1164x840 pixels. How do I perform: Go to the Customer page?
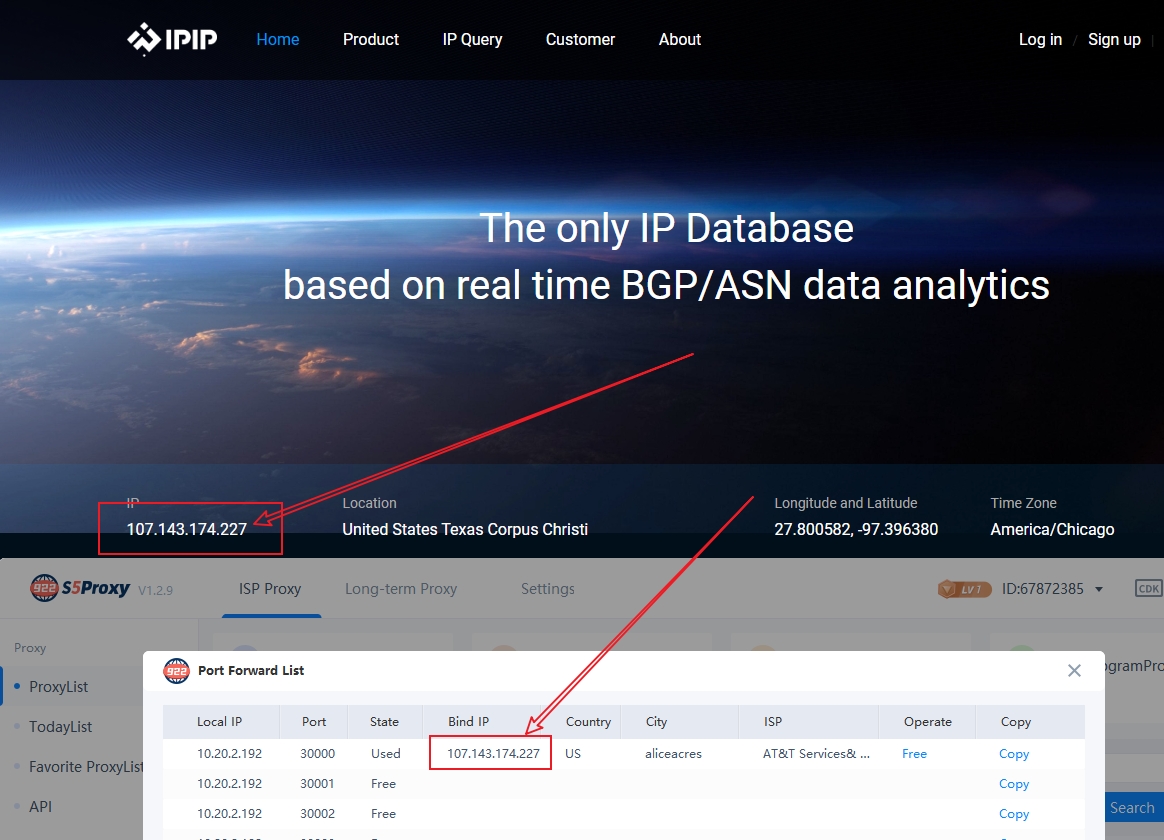(x=580, y=40)
